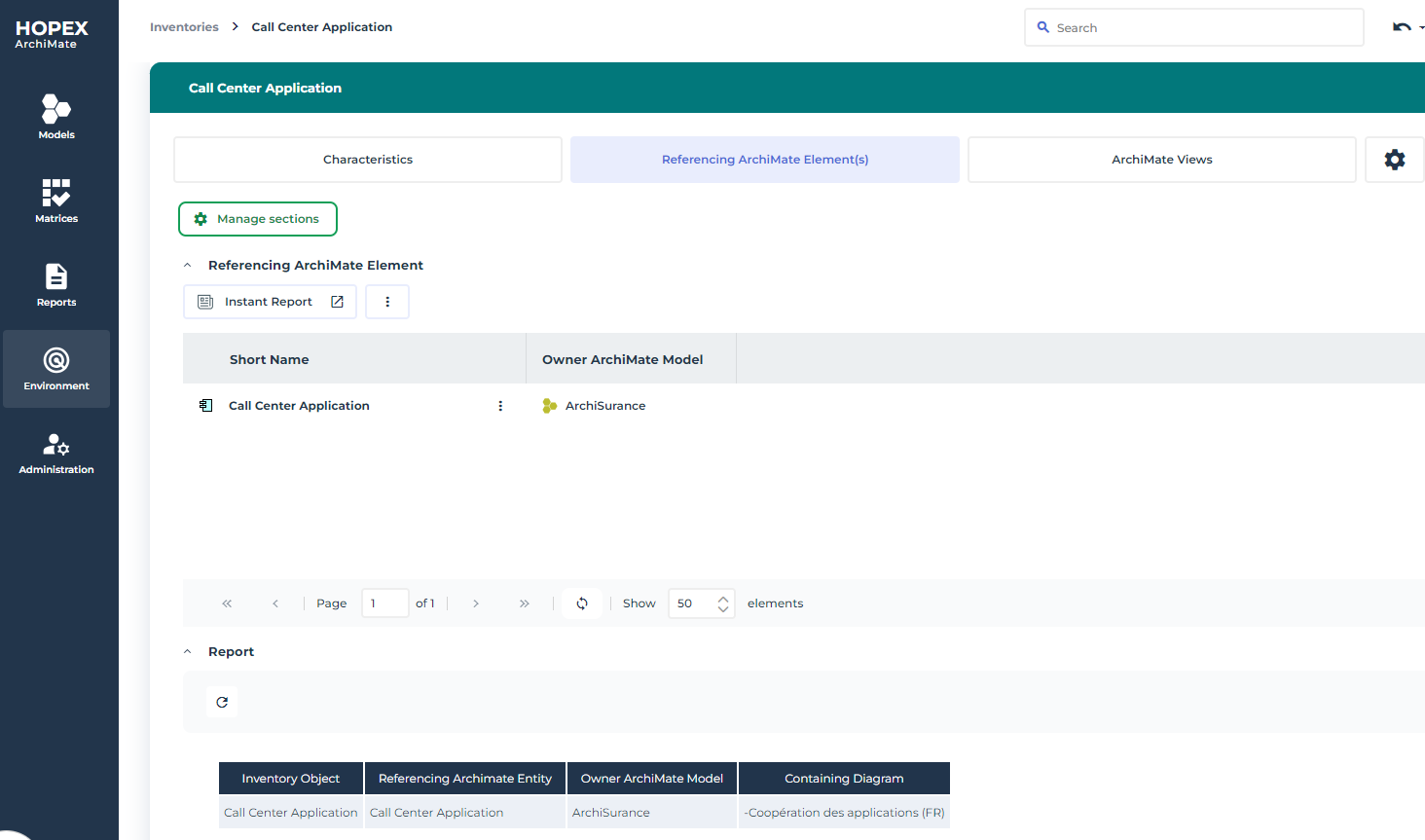Click the settings gear beside ArchiMate Views
The width and height of the screenshot is (1425, 840).
coord(1394,160)
